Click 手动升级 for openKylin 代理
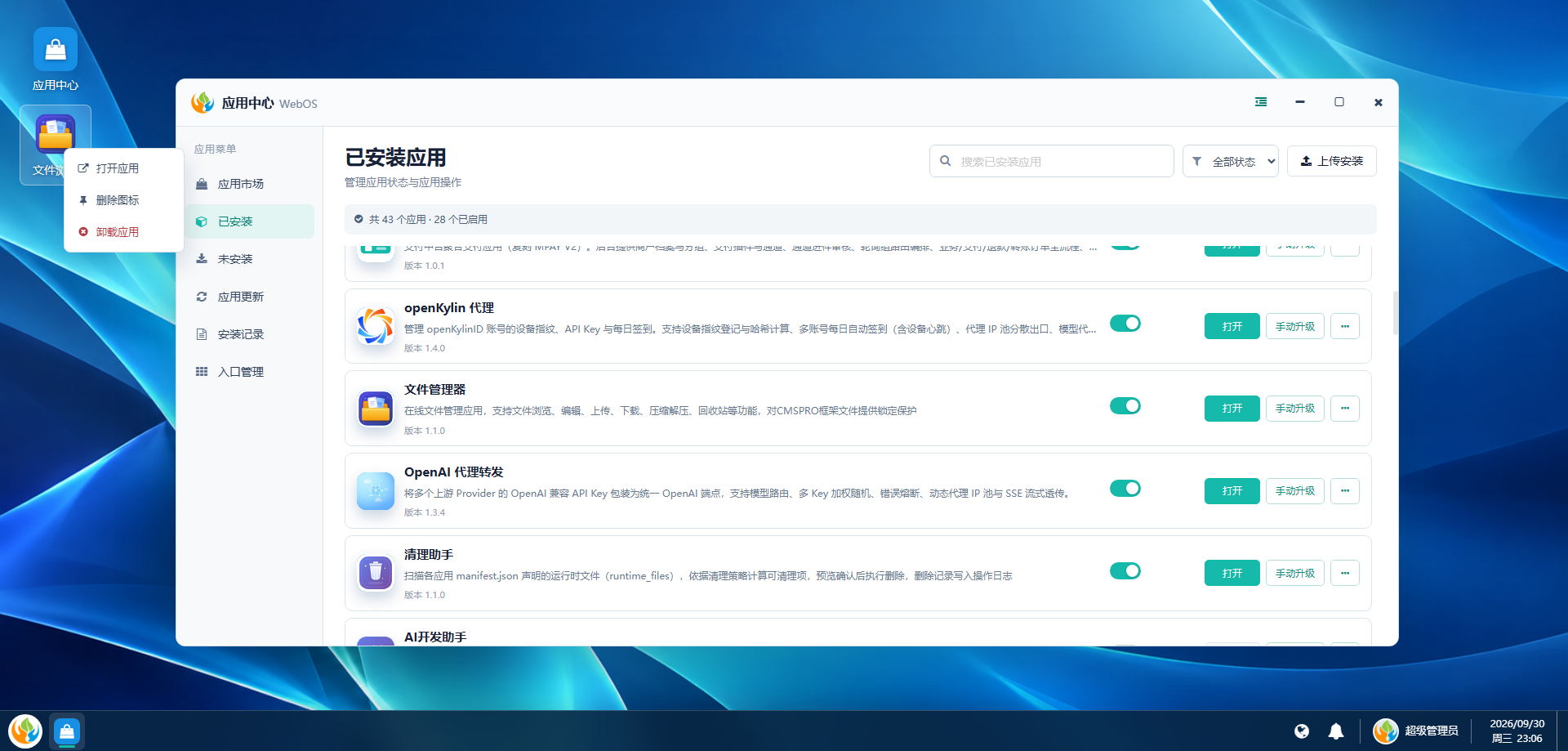The height and width of the screenshot is (751, 1568). 1295,326
